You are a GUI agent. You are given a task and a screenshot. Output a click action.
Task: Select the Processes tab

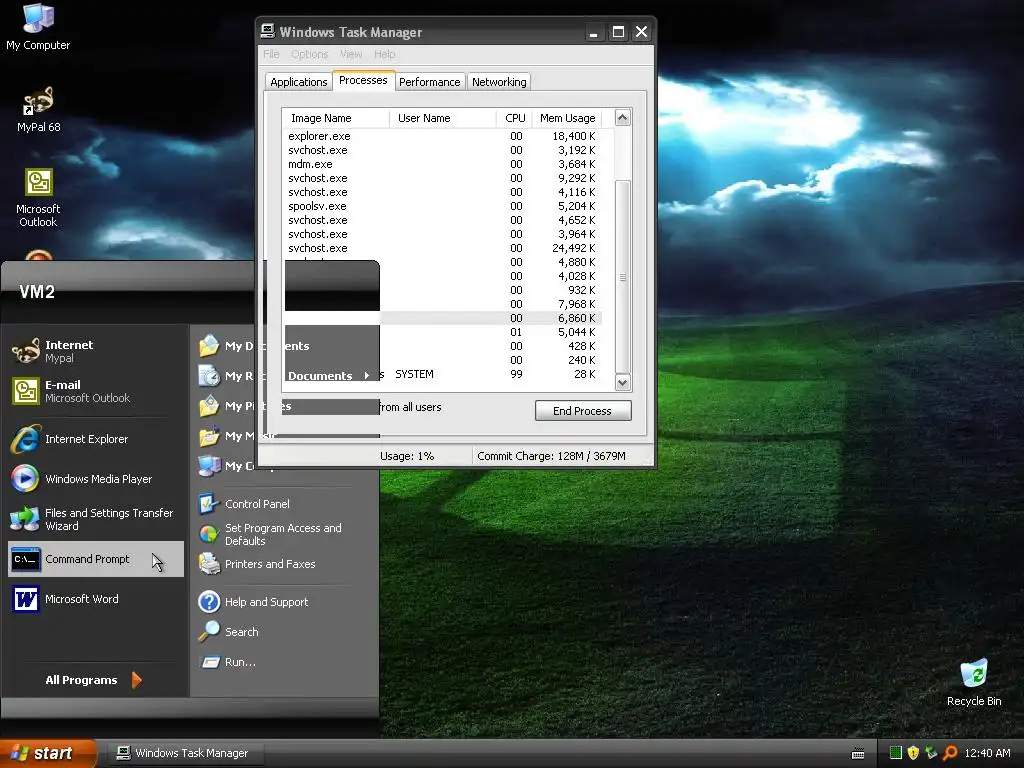click(x=363, y=80)
